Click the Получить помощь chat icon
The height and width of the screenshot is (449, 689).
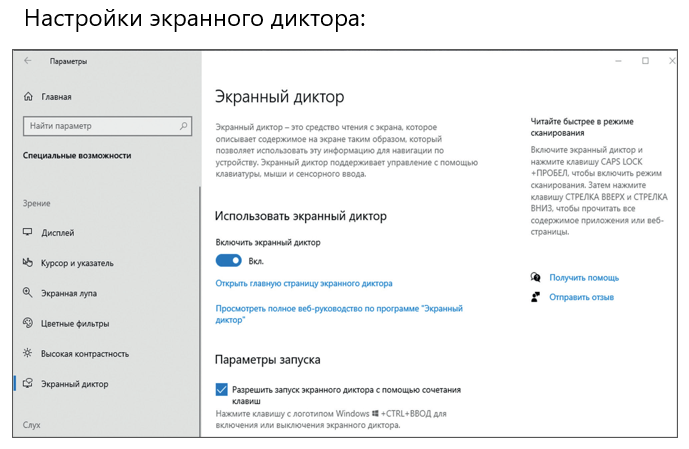click(535, 277)
